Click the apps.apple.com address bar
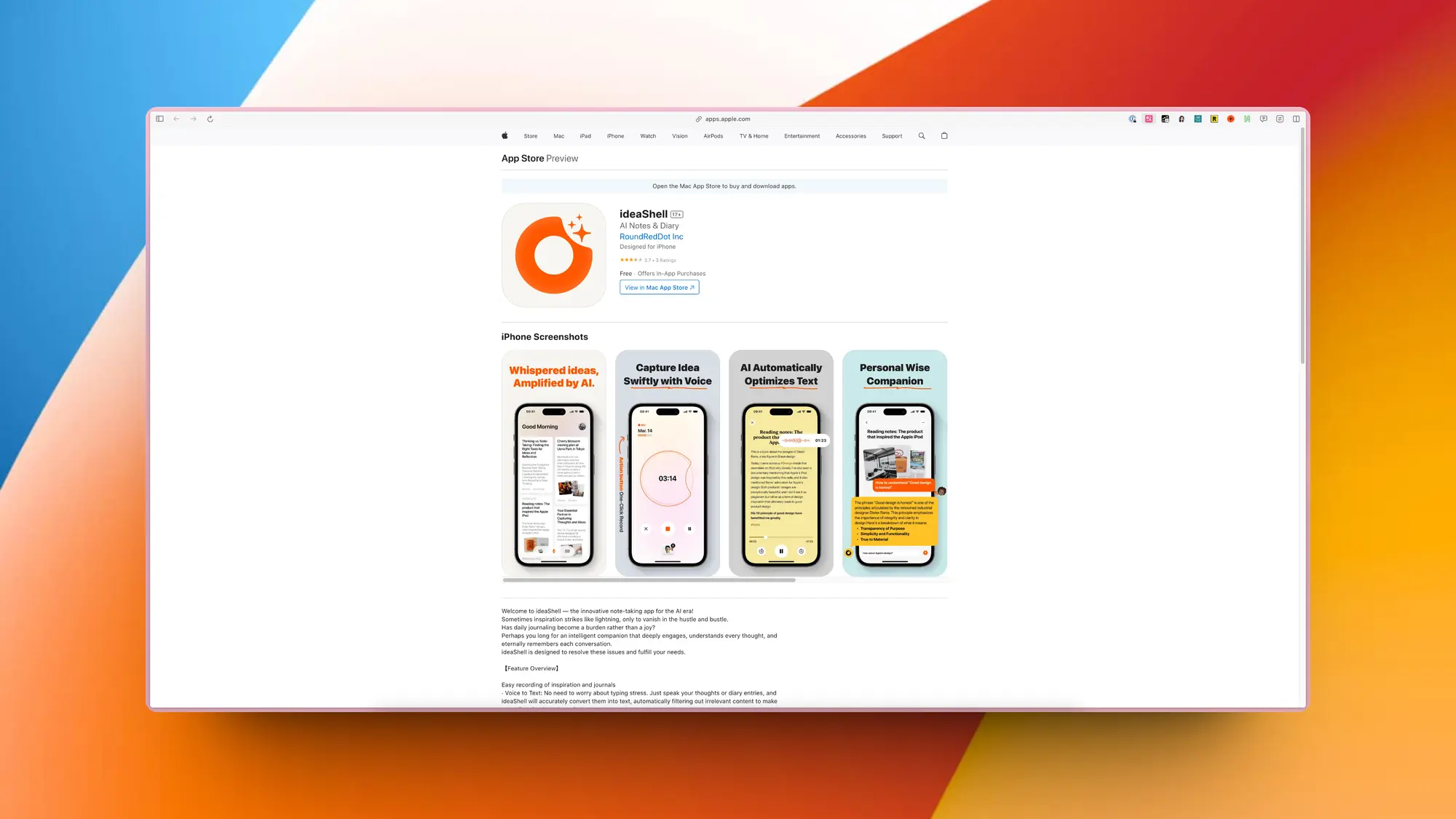This screenshot has width=1456, height=819. [x=723, y=119]
